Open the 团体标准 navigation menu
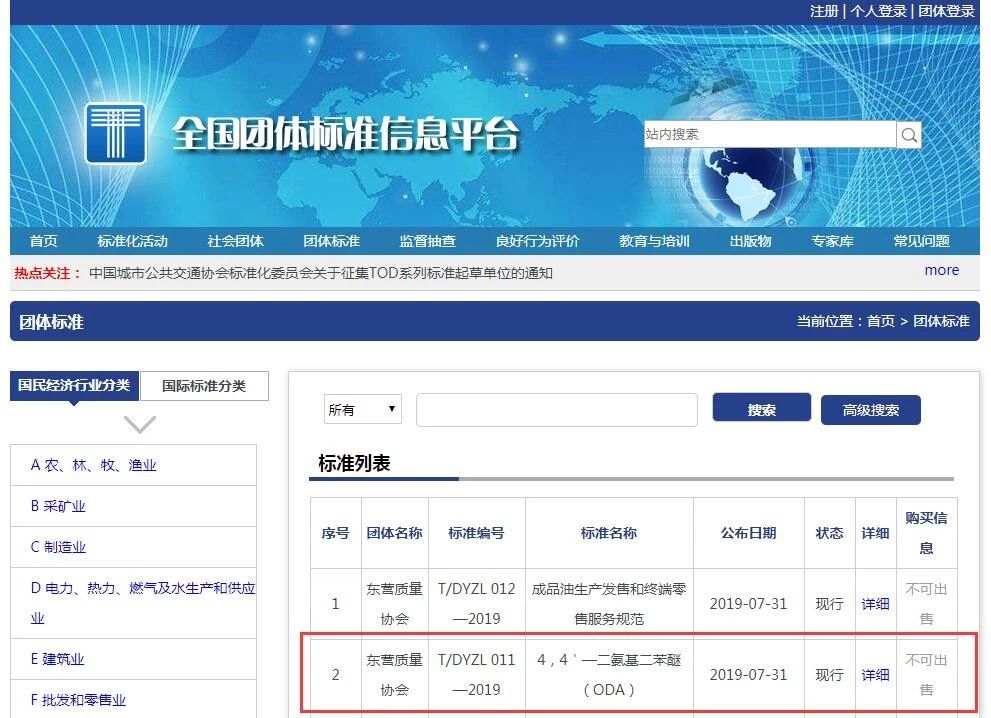 coord(331,240)
